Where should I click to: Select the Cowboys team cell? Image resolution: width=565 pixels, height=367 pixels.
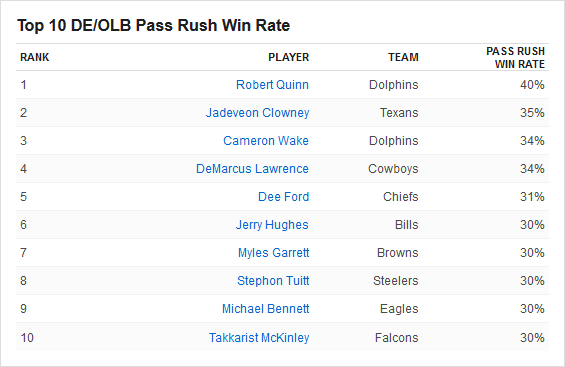(393, 169)
